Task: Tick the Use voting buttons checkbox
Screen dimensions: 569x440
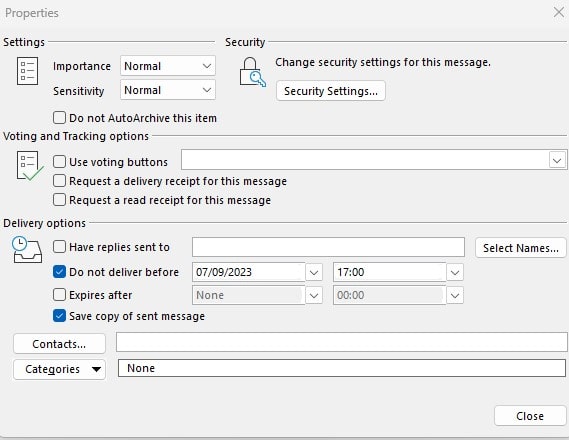Action: coord(59,161)
